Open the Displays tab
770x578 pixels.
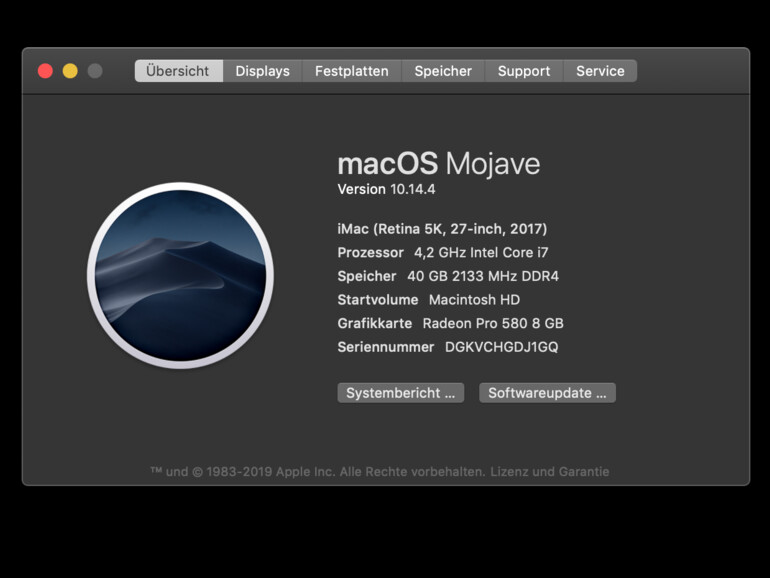pos(263,71)
